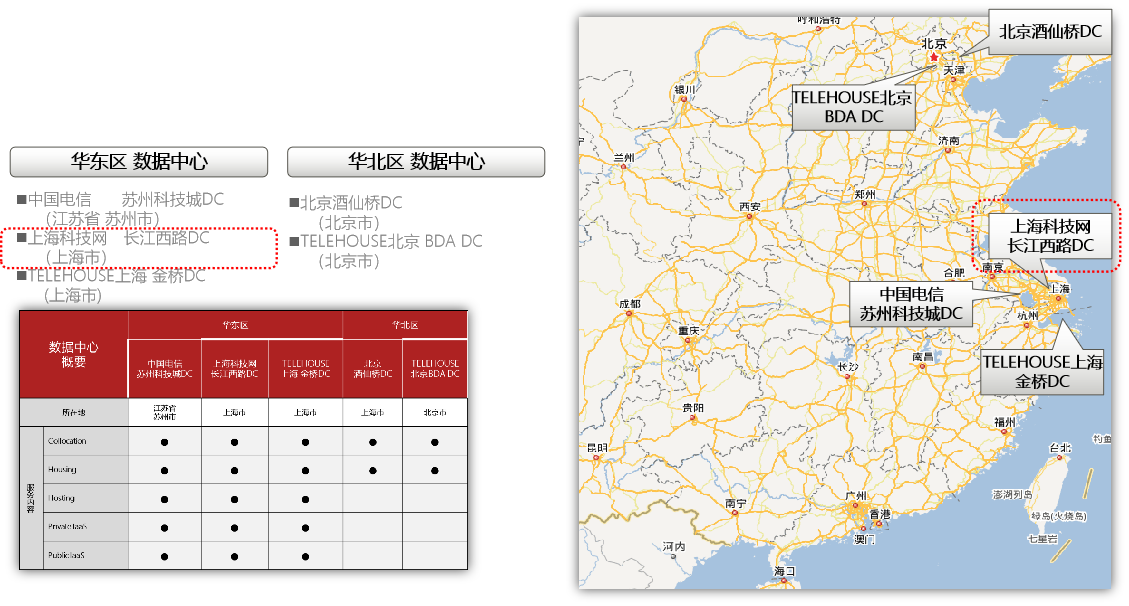Click the Colocation dot for 中国电信苏州科技城DC
Viewport: 1129px width, 606px height.
[x=165, y=442]
